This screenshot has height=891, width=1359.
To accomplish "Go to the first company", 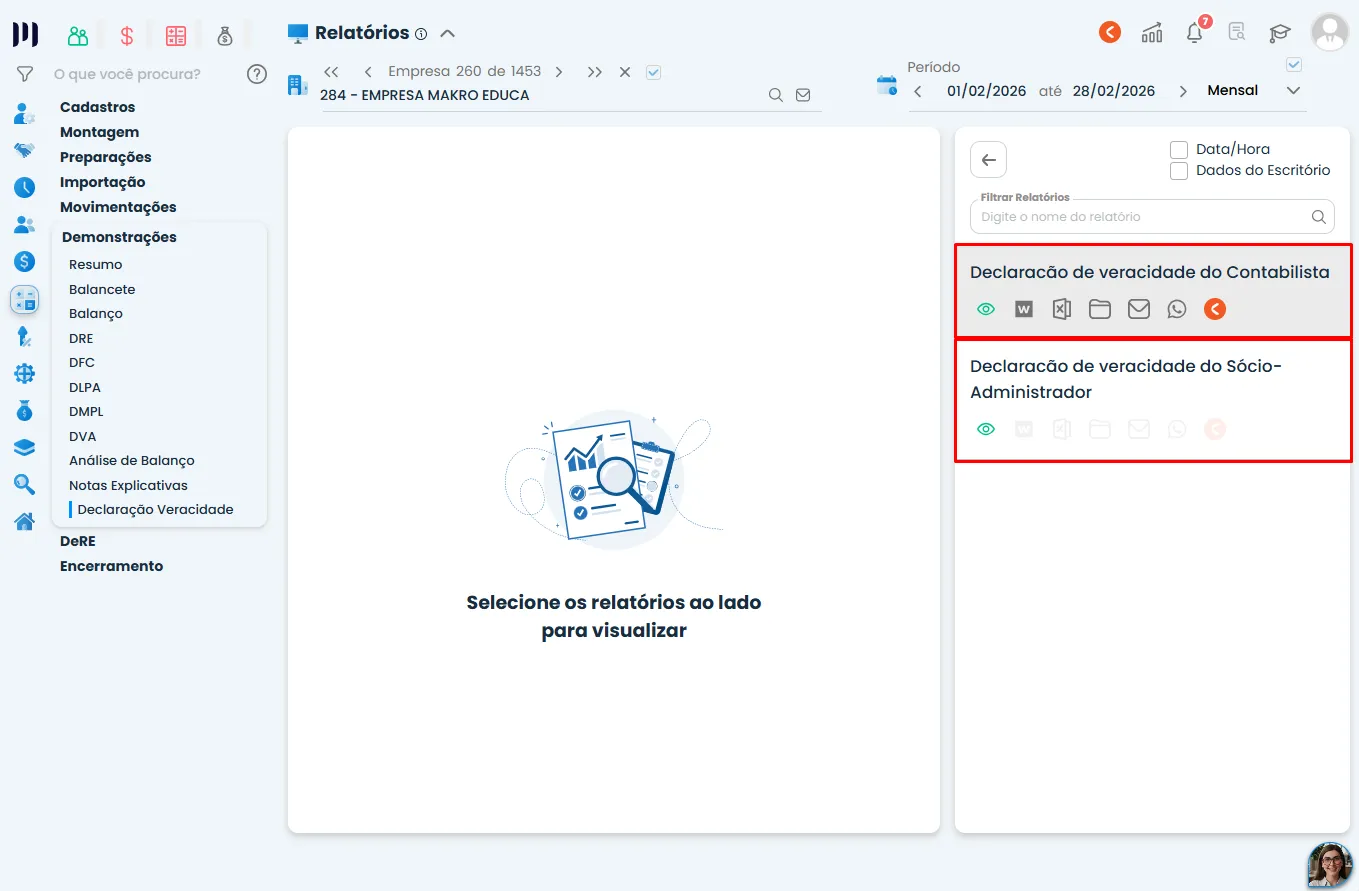I will [332, 72].
